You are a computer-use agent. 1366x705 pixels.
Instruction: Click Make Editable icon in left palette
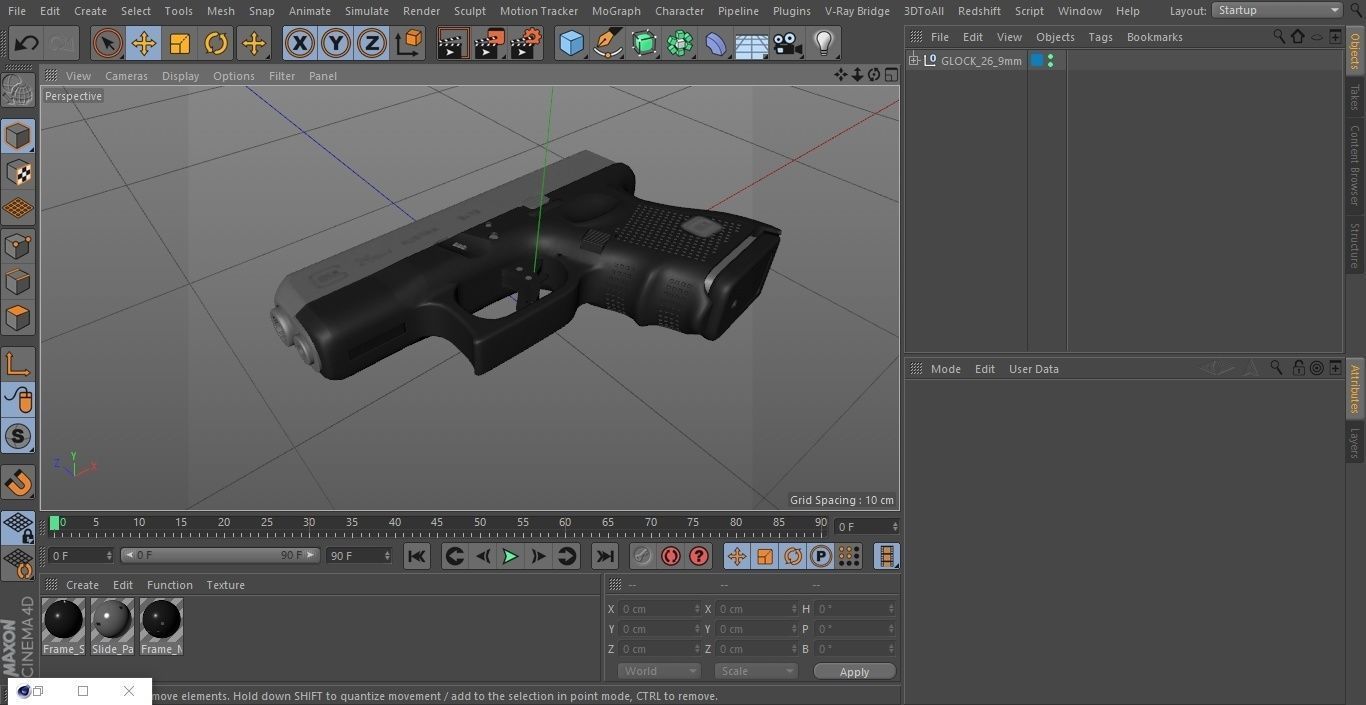[x=18, y=92]
